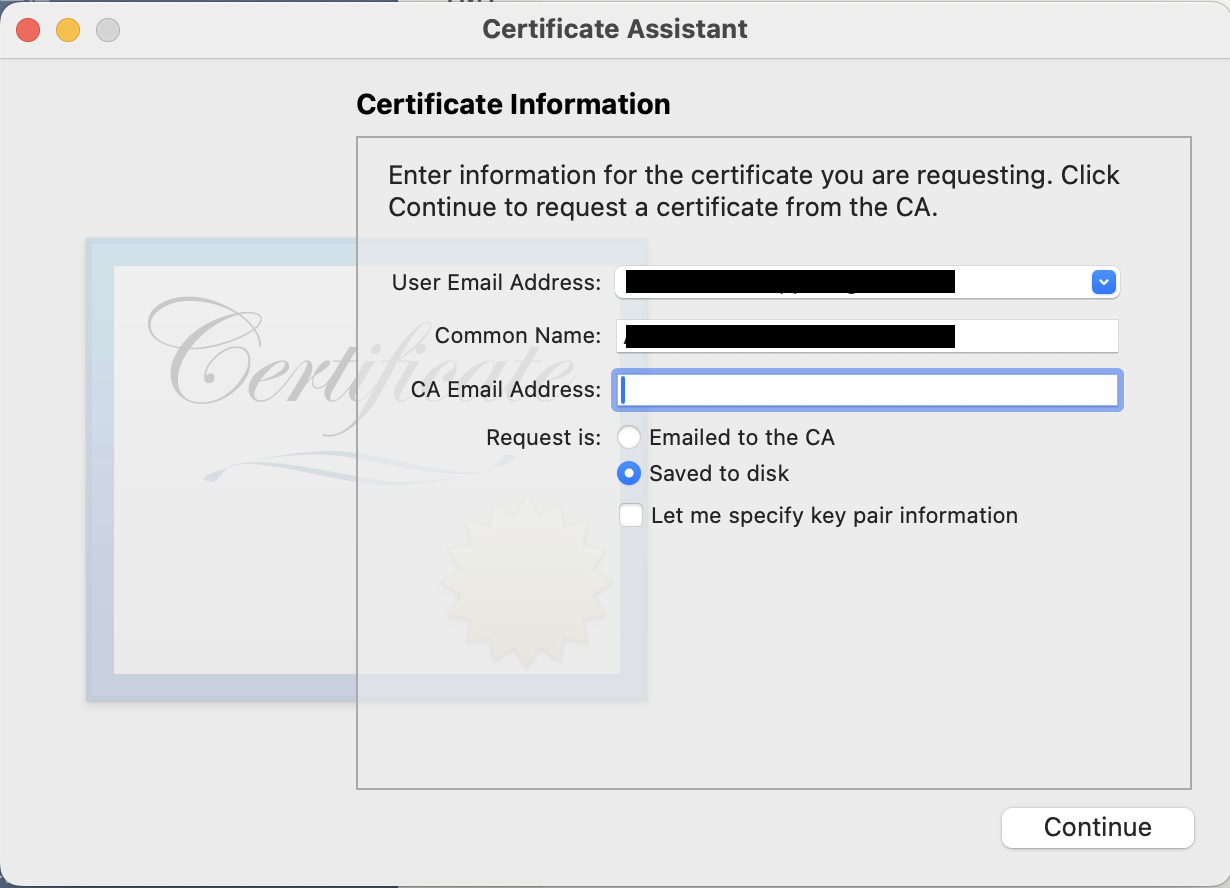Click inside the User Email Address combo box
The width and height of the screenshot is (1230, 888).
pyautogui.click(x=850, y=283)
